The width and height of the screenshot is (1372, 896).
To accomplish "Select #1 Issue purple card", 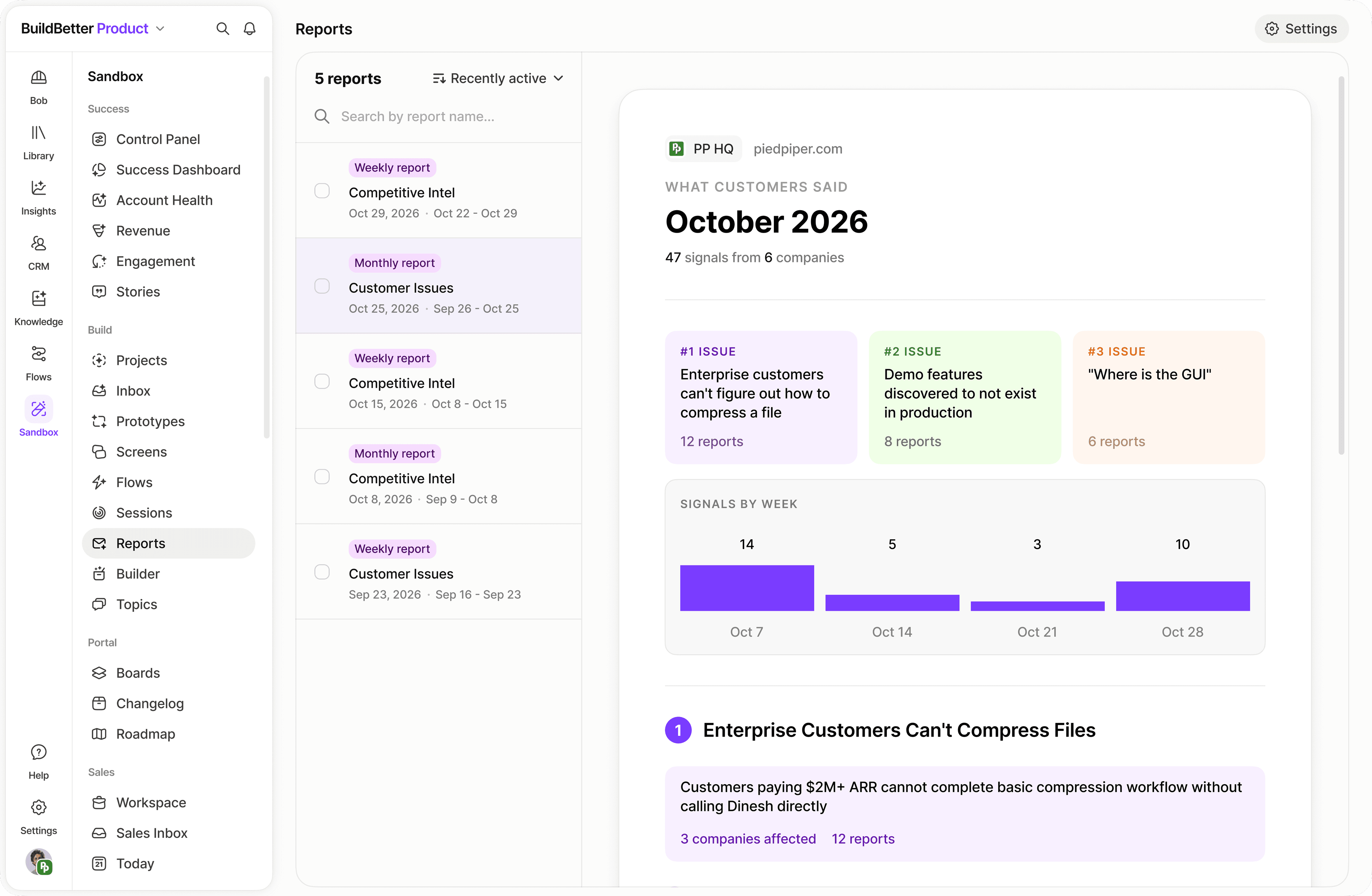I will pyautogui.click(x=761, y=397).
